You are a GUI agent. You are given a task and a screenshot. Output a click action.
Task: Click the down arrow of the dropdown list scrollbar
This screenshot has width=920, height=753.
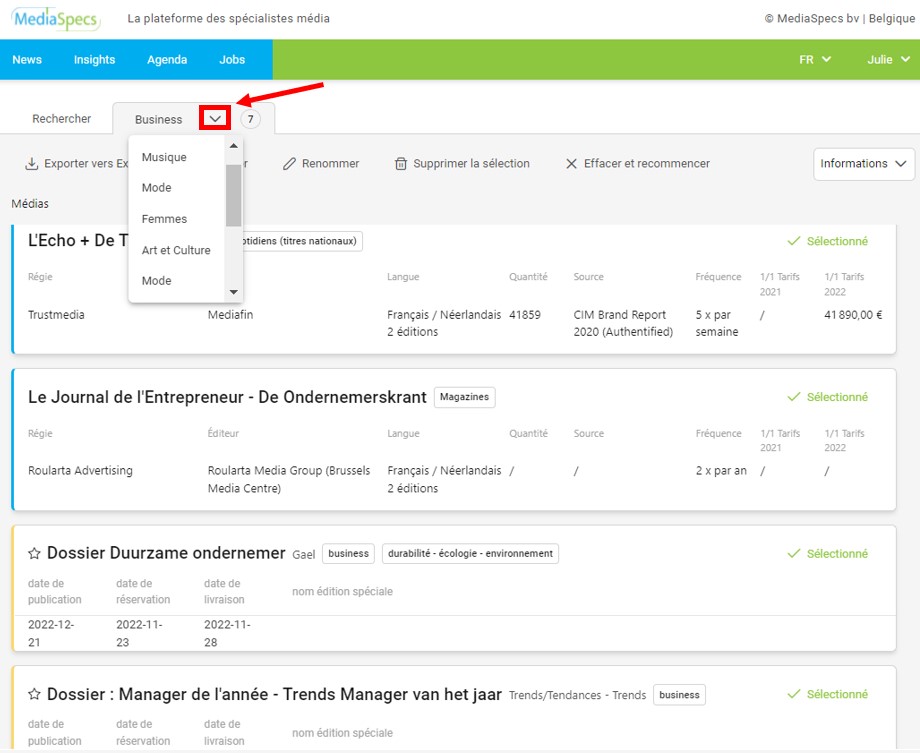point(234,292)
